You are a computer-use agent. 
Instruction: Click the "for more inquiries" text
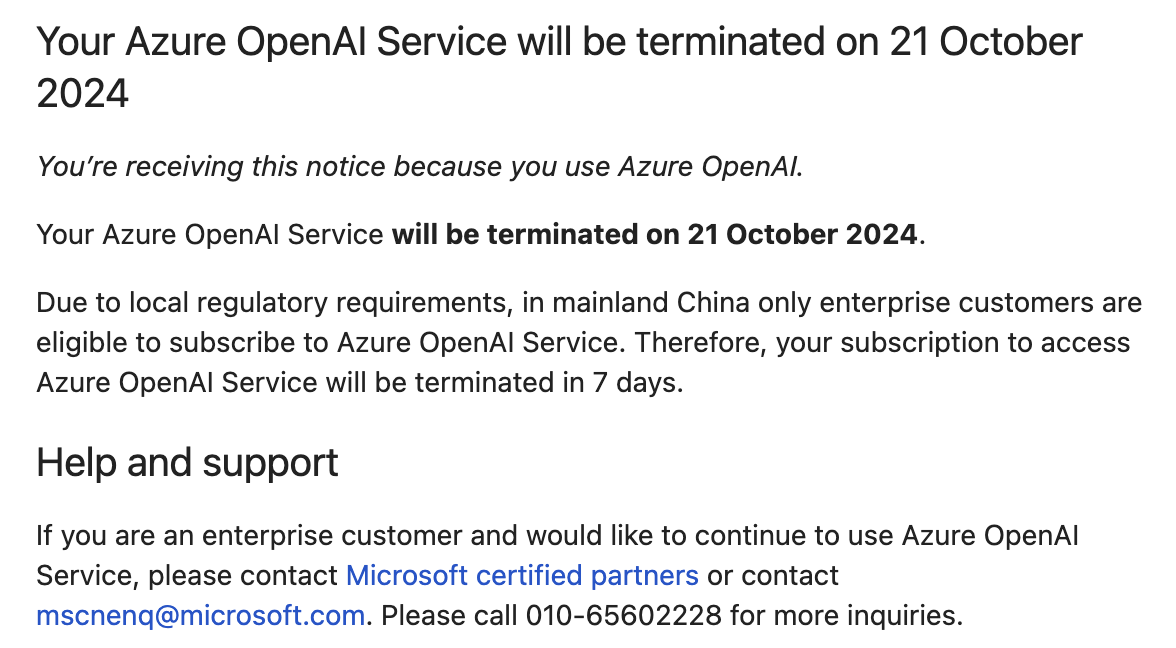(x=844, y=615)
